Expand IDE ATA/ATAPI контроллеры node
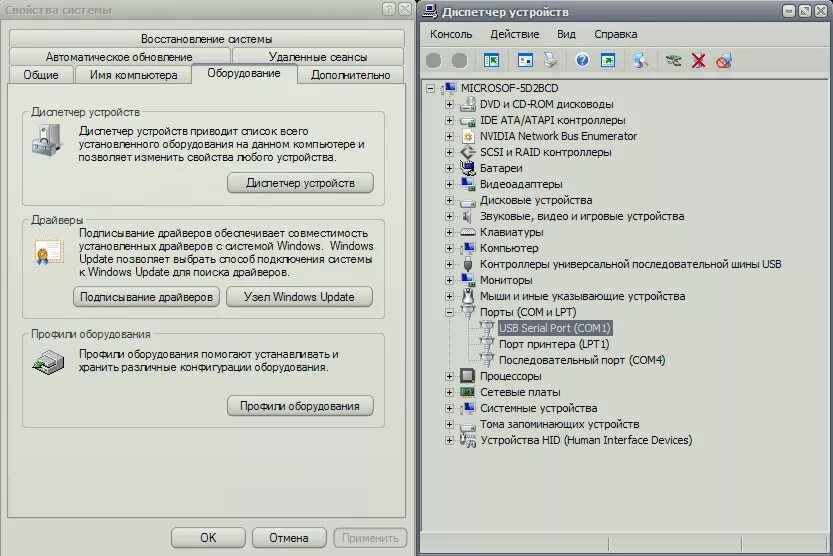 point(449,121)
